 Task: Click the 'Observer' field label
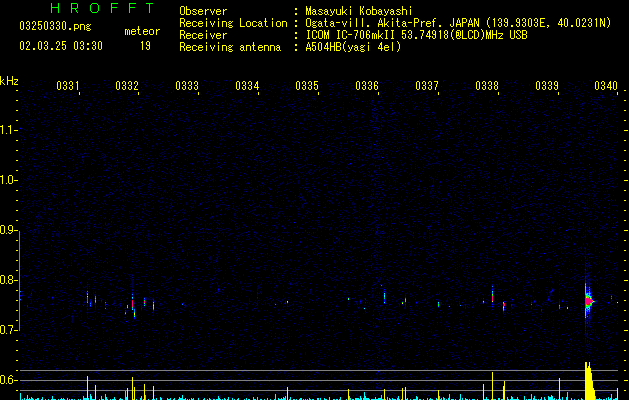[x=203, y=11]
